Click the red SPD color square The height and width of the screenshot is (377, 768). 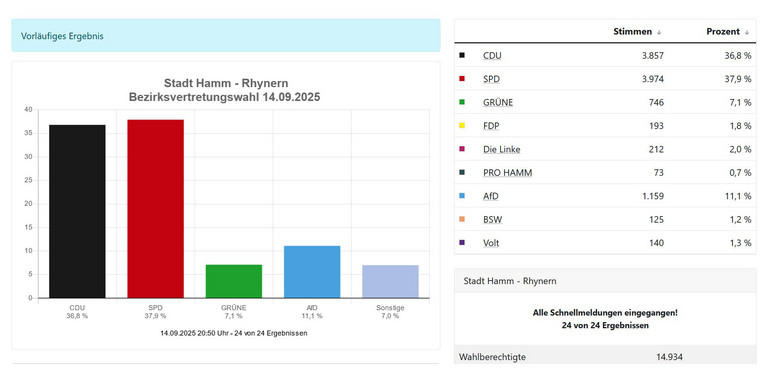click(461, 79)
